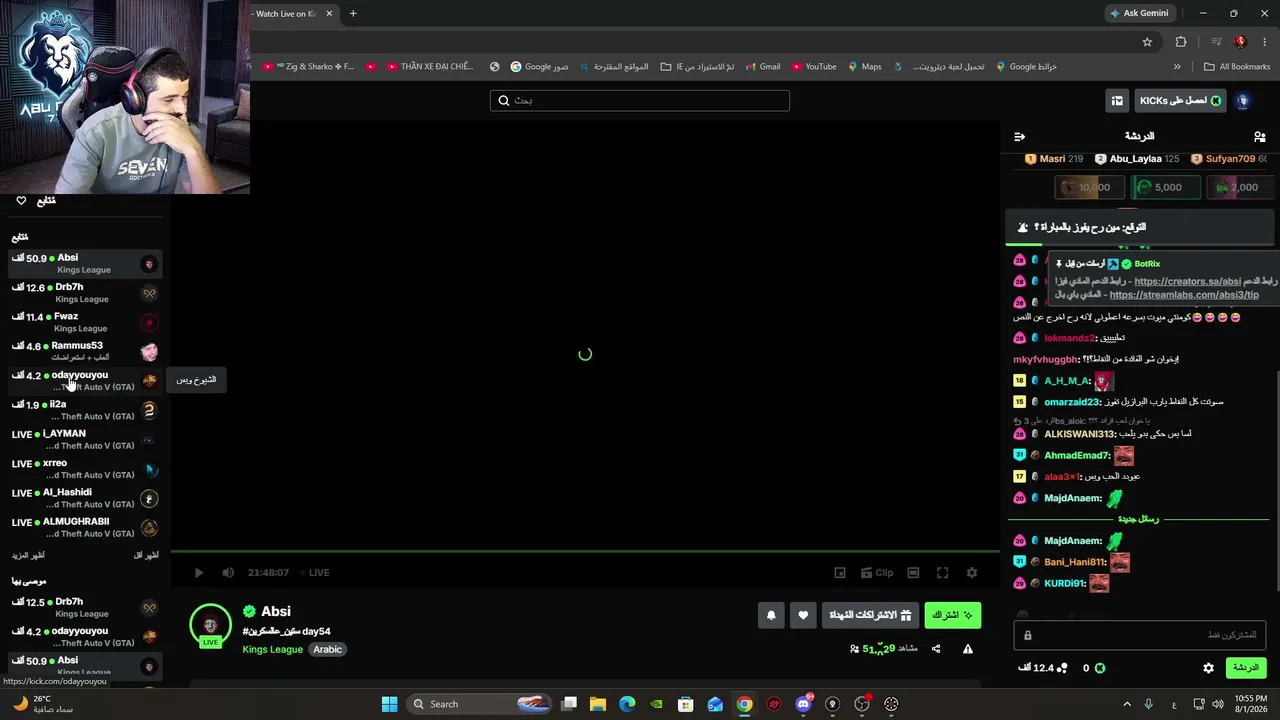Open Google Chrome from the taskbar
The image size is (1280, 720).
pos(745,704)
